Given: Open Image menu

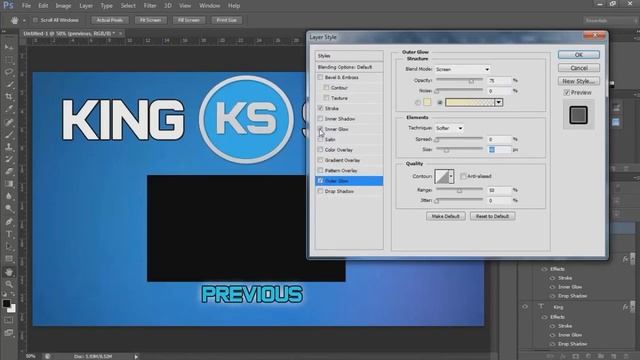Looking at the screenshot, I should click(x=63, y=6).
